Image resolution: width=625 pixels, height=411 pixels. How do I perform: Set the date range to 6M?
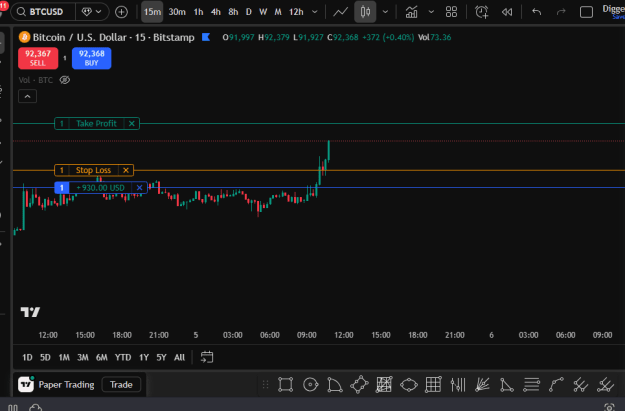click(x=102, y=358)
